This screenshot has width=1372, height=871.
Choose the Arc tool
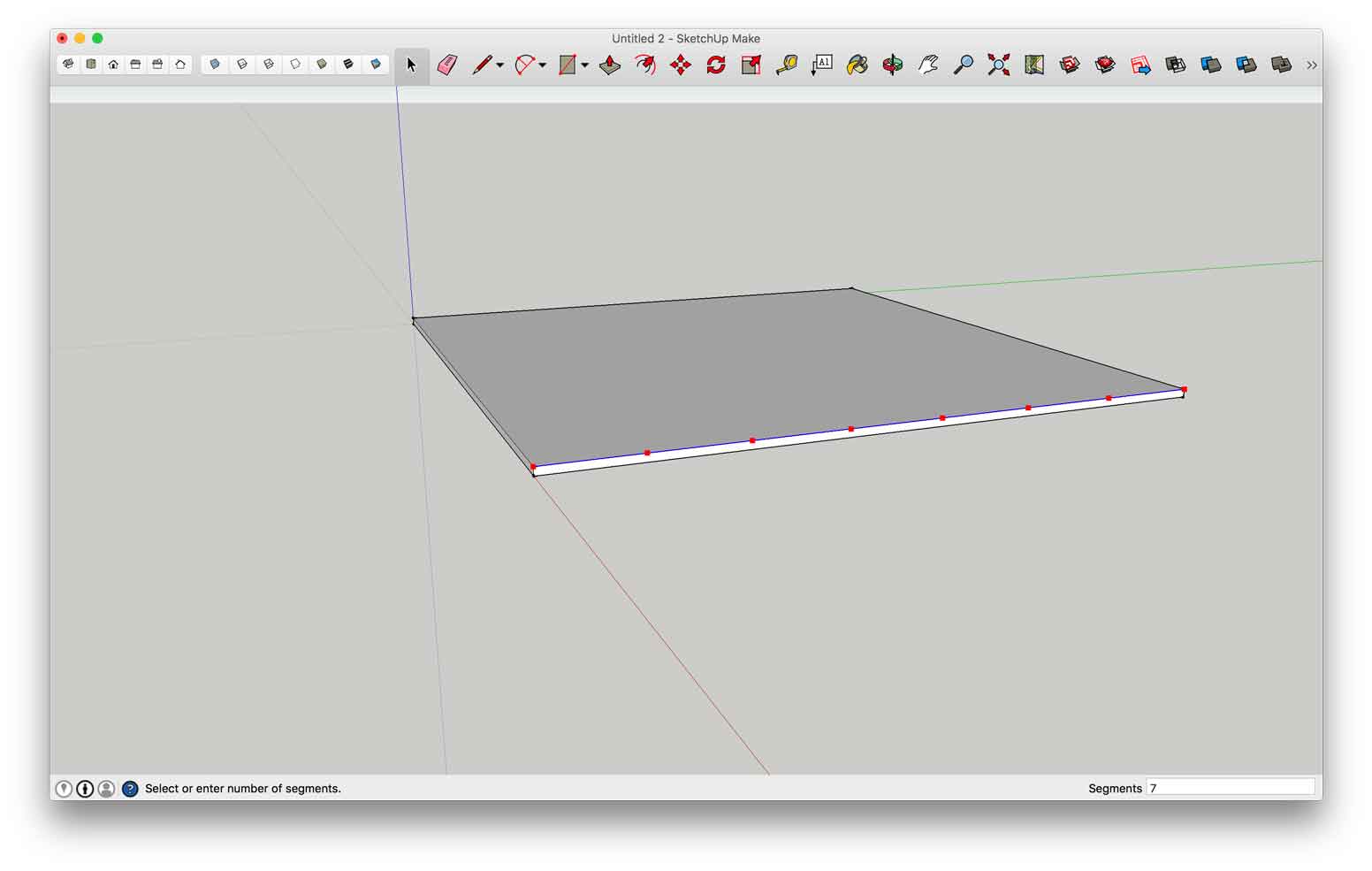pos(525,65)
